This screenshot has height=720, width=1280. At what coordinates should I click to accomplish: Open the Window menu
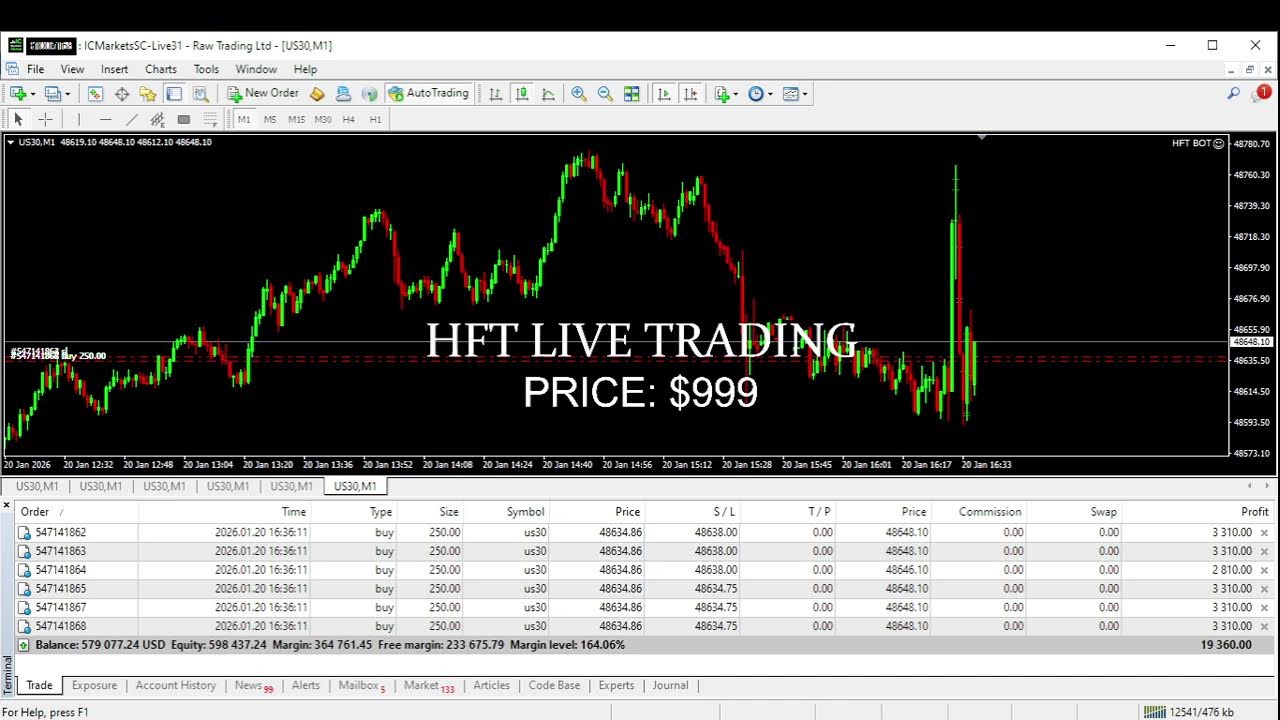click(x=256, y=69)
